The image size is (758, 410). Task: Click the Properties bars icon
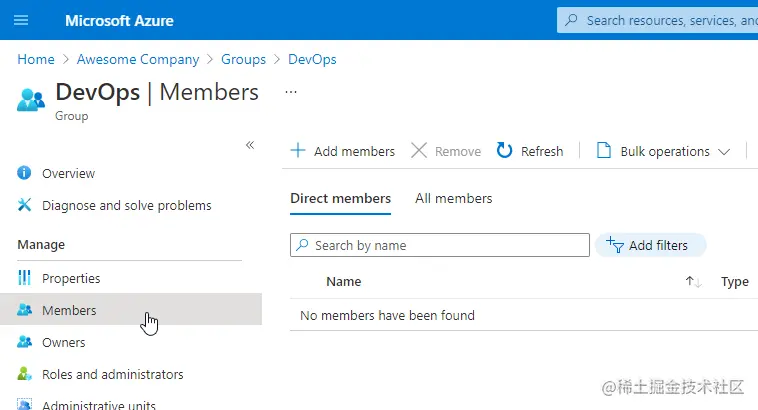(24, 278)
